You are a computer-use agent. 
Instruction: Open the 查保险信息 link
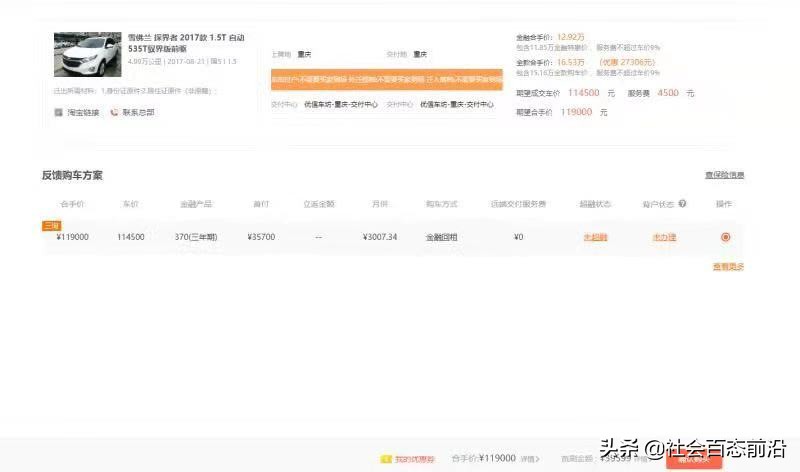[724, 175]
